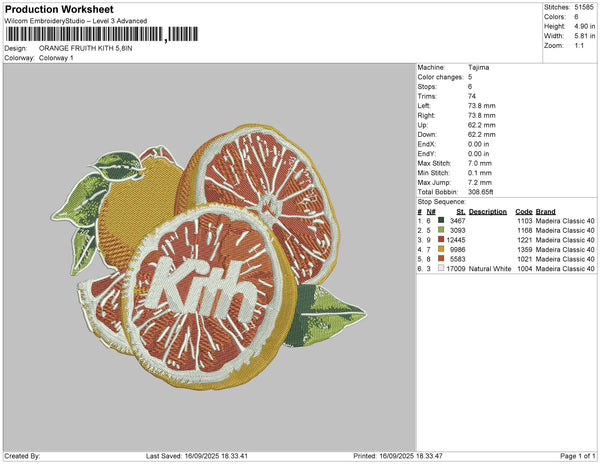Click thread code '1103'
This screenshot has height=464, width=600.
(525, 221)
